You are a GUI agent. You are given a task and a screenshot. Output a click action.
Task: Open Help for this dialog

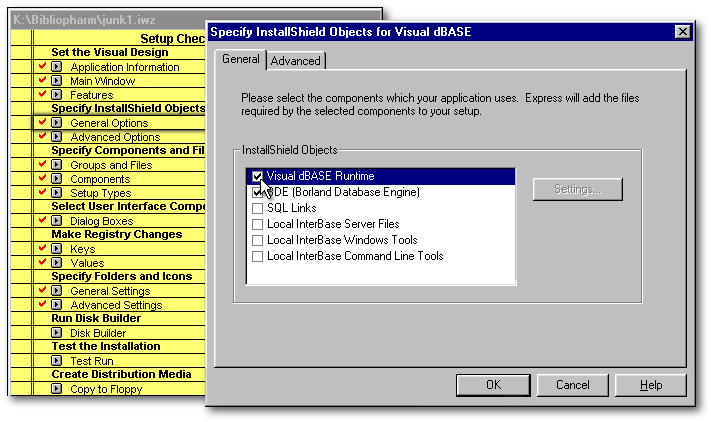tap(651, 385)
